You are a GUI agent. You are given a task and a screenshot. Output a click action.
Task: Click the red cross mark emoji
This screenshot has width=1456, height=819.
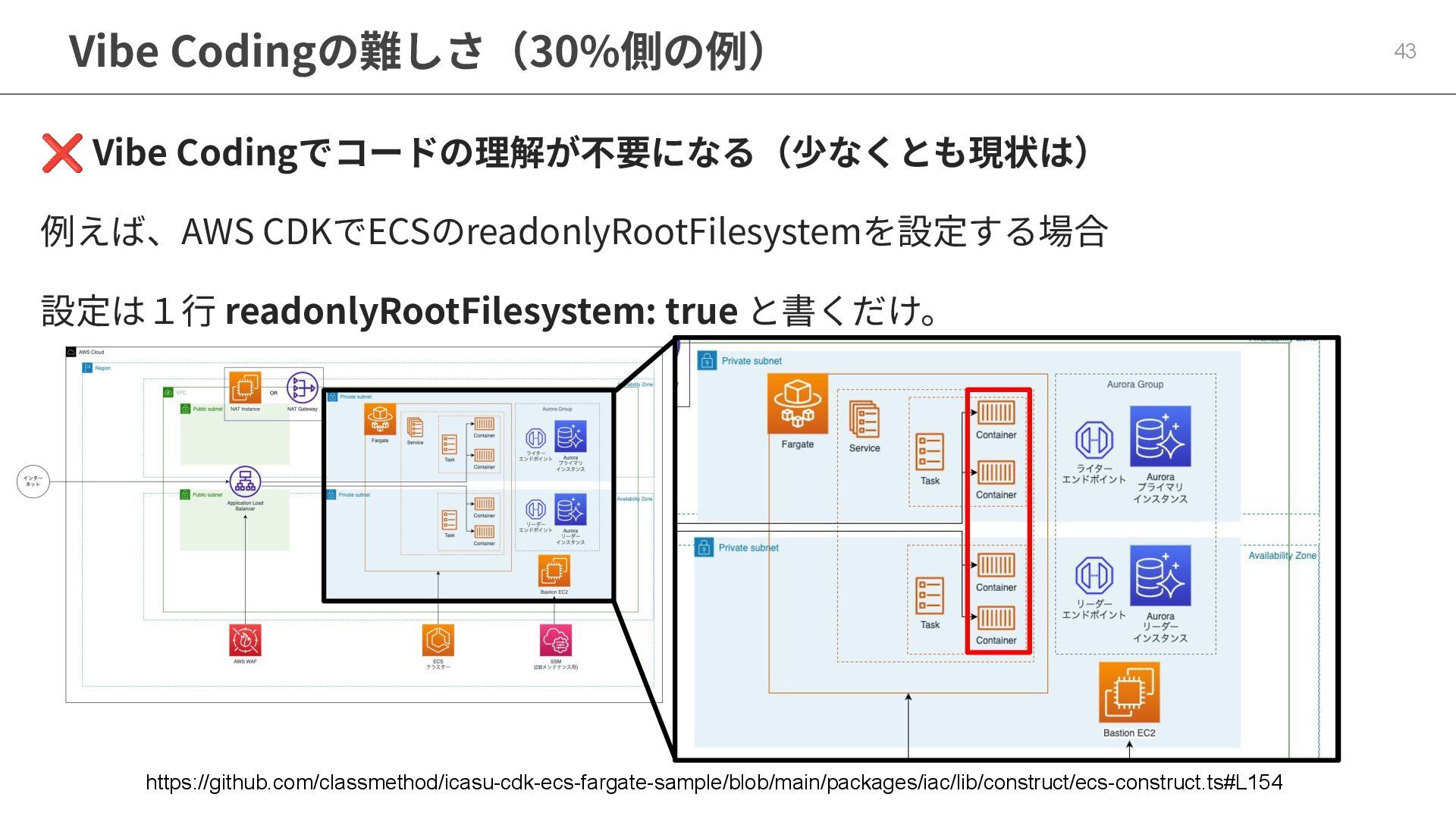pyautogui.click(x=61, y=152)
